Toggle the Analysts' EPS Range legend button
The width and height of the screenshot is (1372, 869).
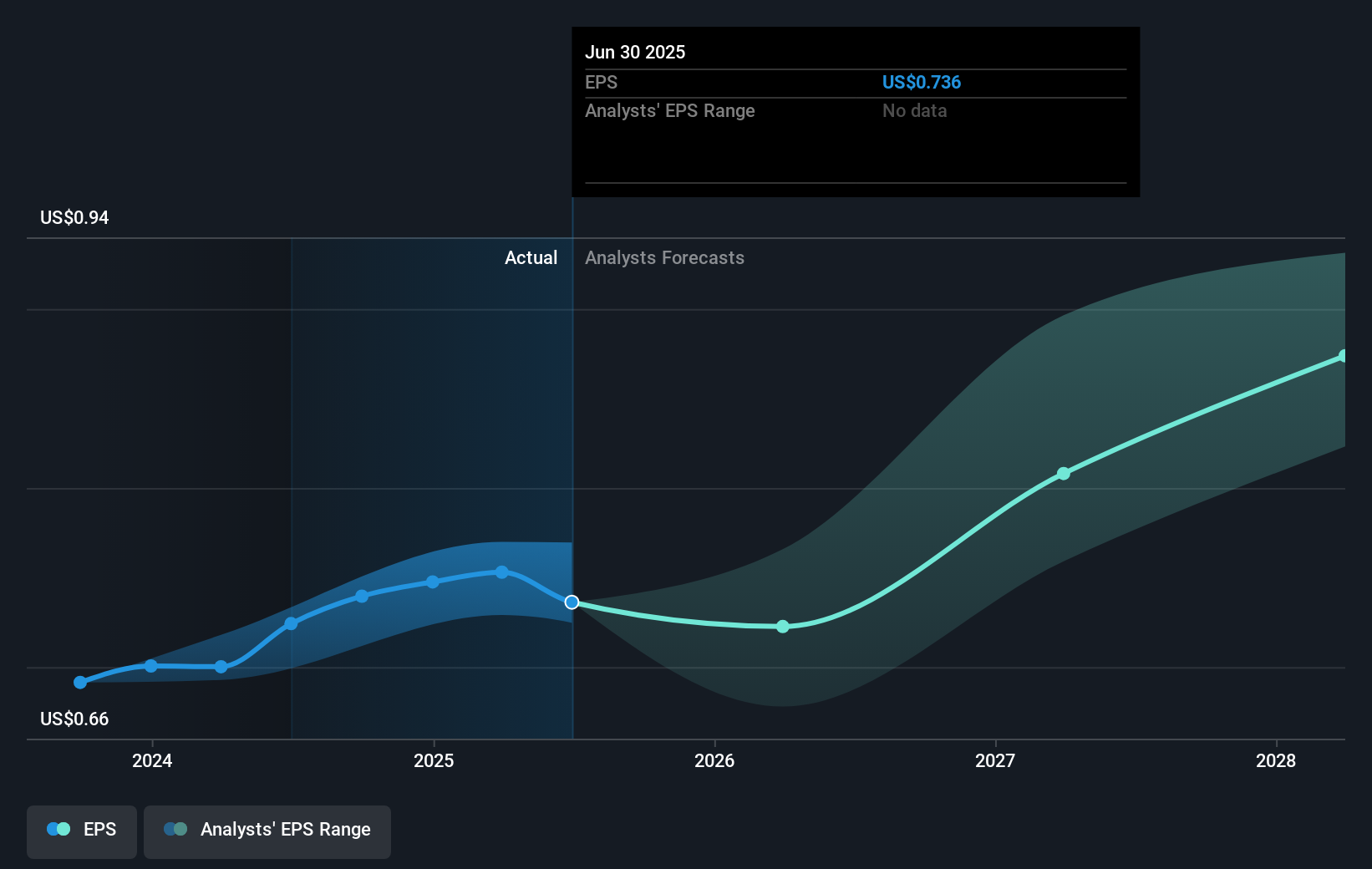267,831
